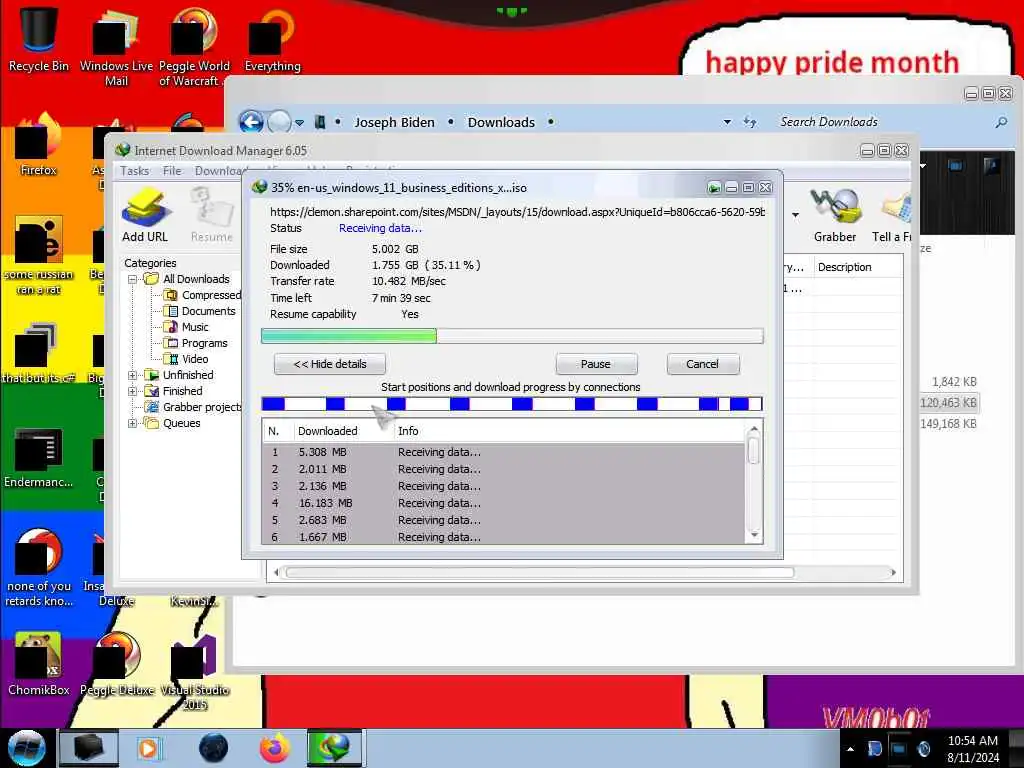
Task: Open the File menu in IDM
Action: (172, 171)
